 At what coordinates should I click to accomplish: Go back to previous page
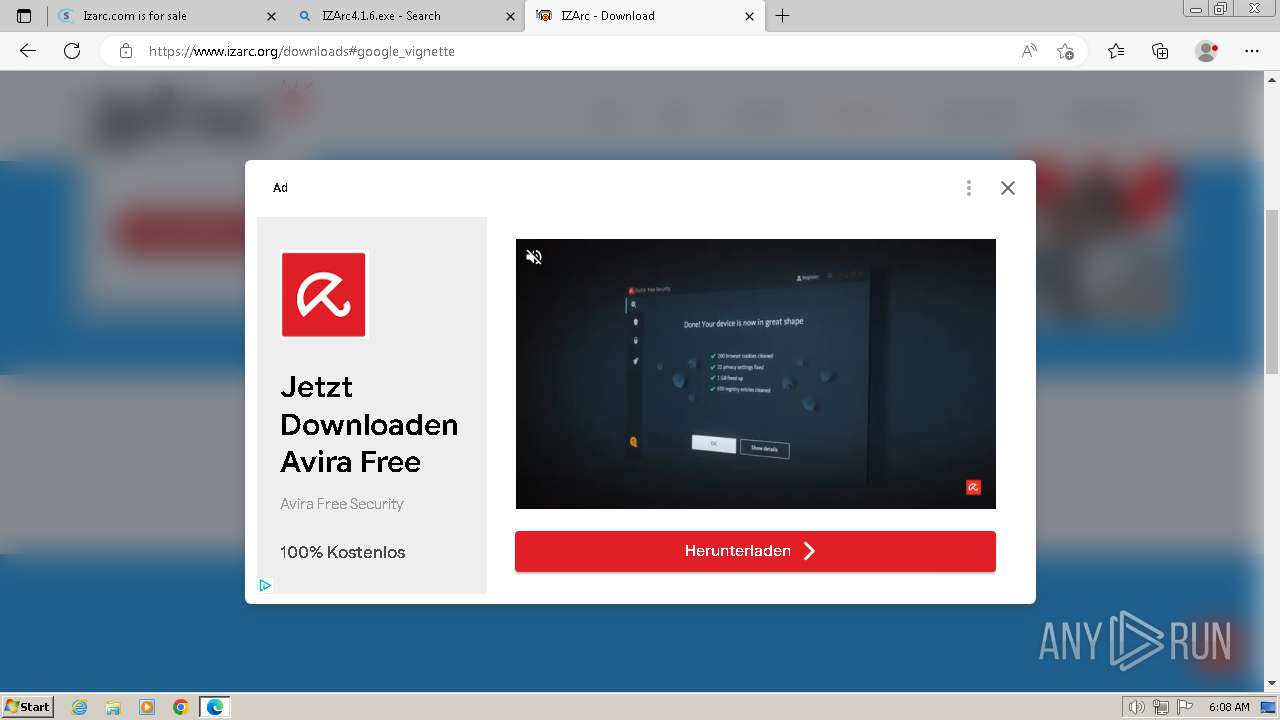tap(28, 51)
